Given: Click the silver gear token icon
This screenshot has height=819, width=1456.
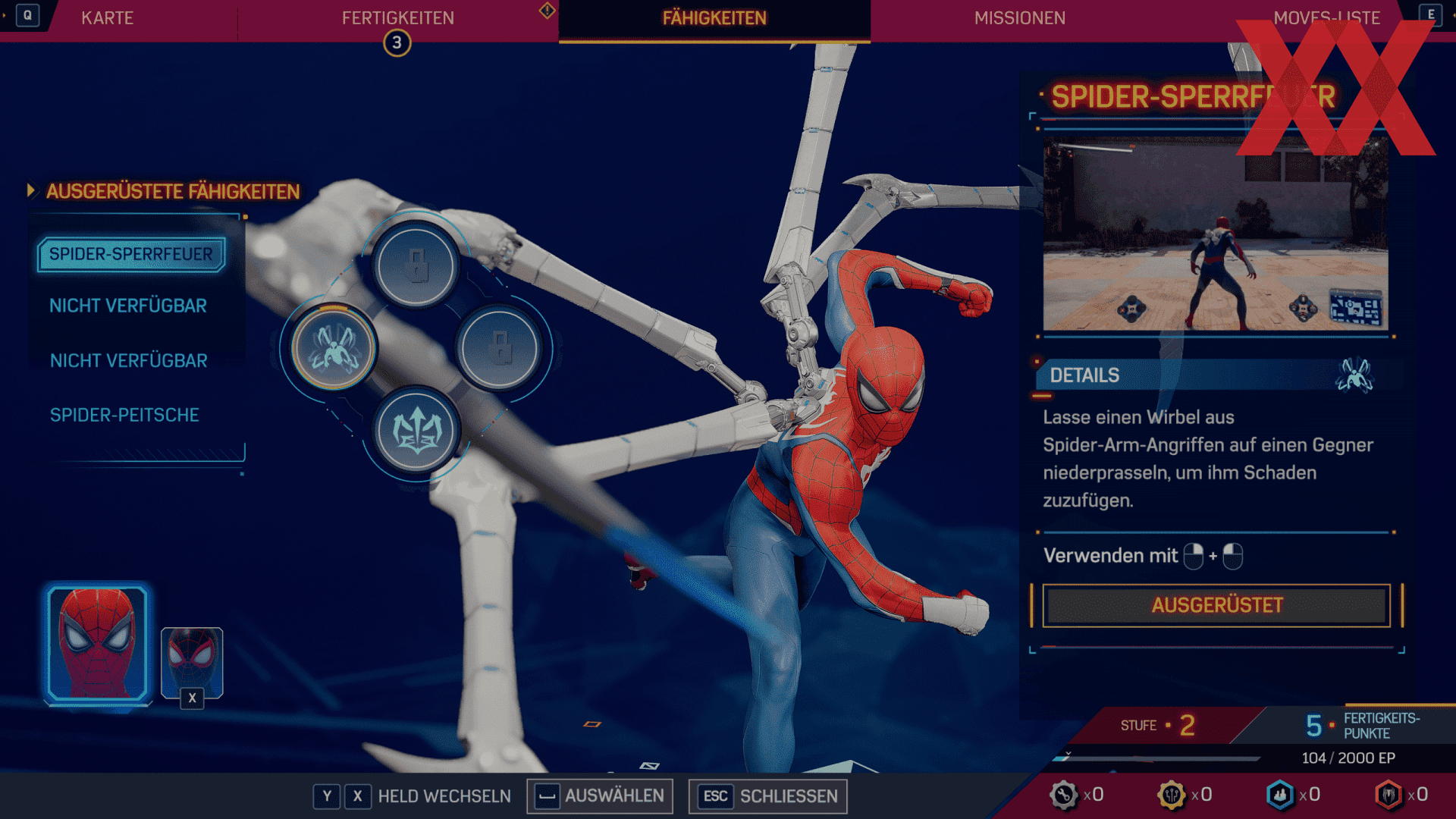Looking at the screenshot, I should (1064, 795).
